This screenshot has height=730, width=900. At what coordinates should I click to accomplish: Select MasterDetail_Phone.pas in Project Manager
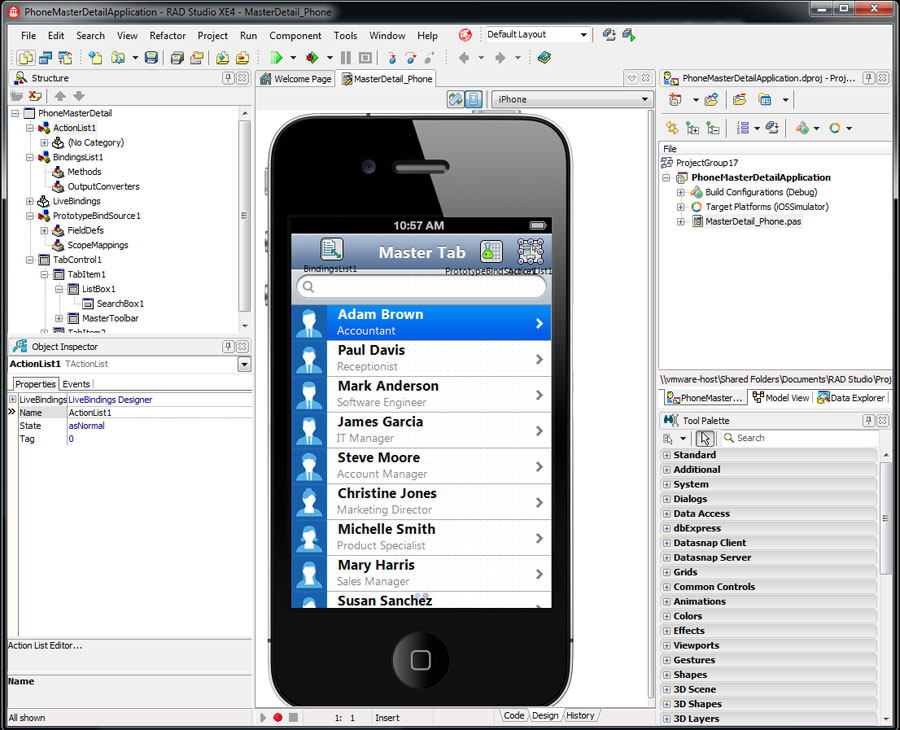[x=752, y=222]
